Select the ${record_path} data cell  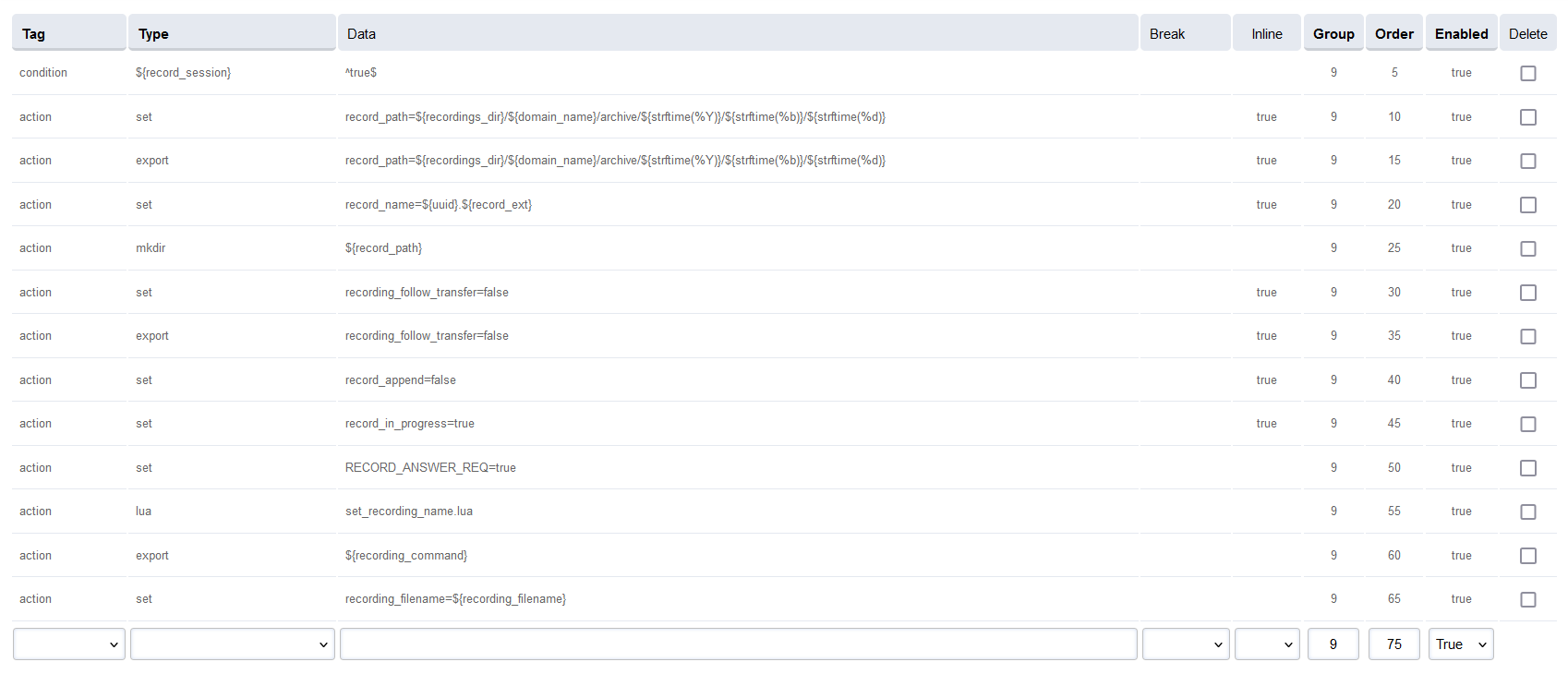click(x=383, y=248)
